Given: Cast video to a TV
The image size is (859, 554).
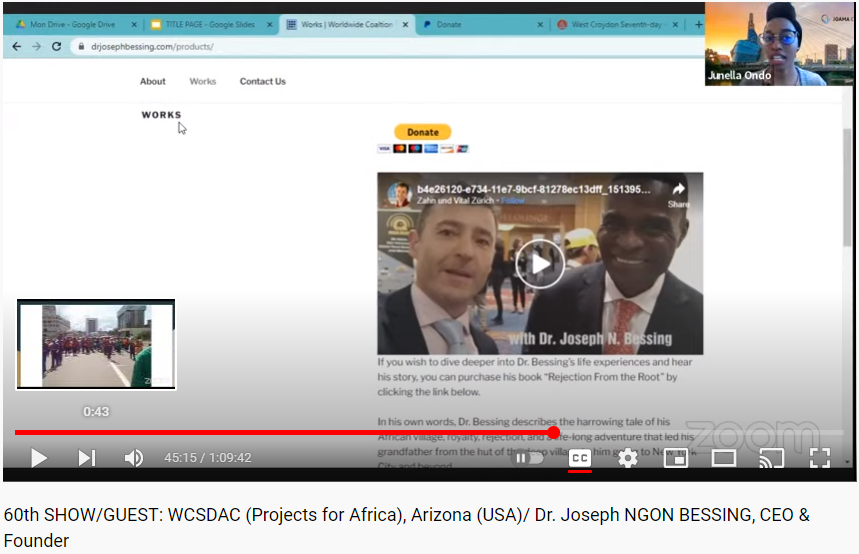Looking at the screenshot, I should tap(771, 458).
